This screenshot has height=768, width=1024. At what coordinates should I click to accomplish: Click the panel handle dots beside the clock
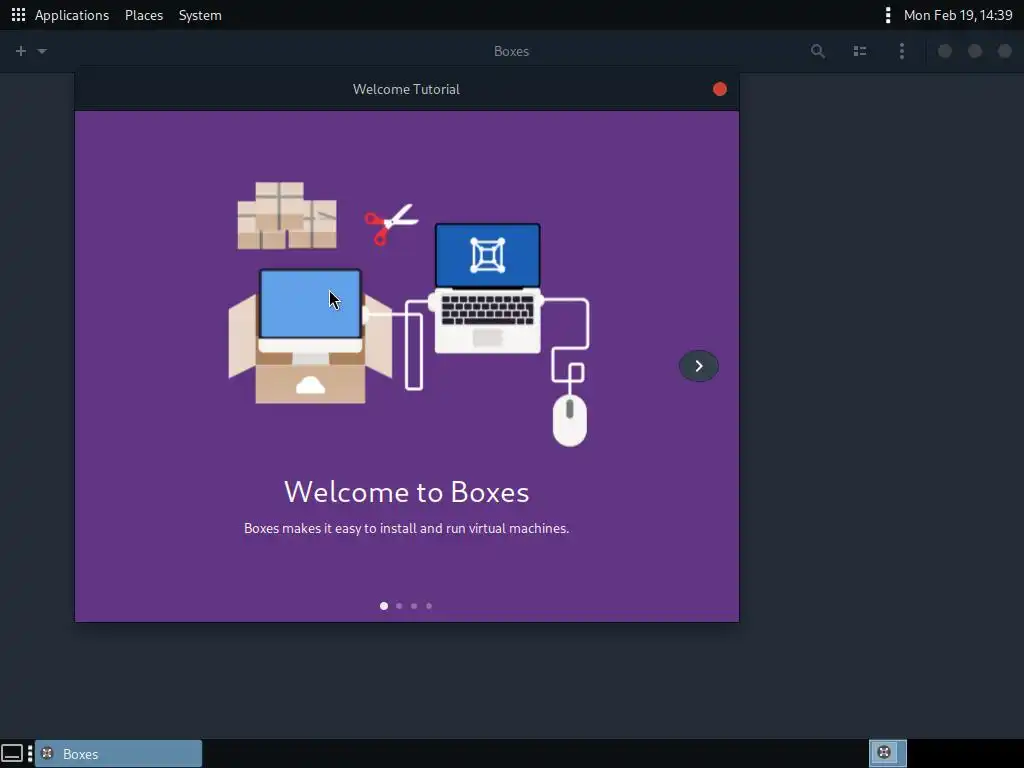(888, 15)
